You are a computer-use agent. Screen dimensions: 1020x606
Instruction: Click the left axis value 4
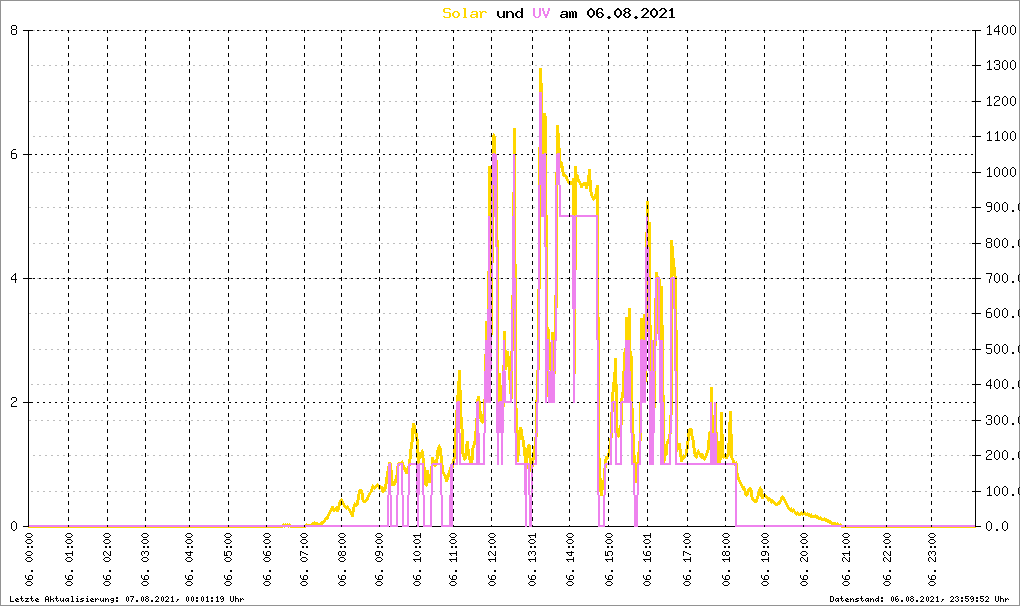pos(14,278)
